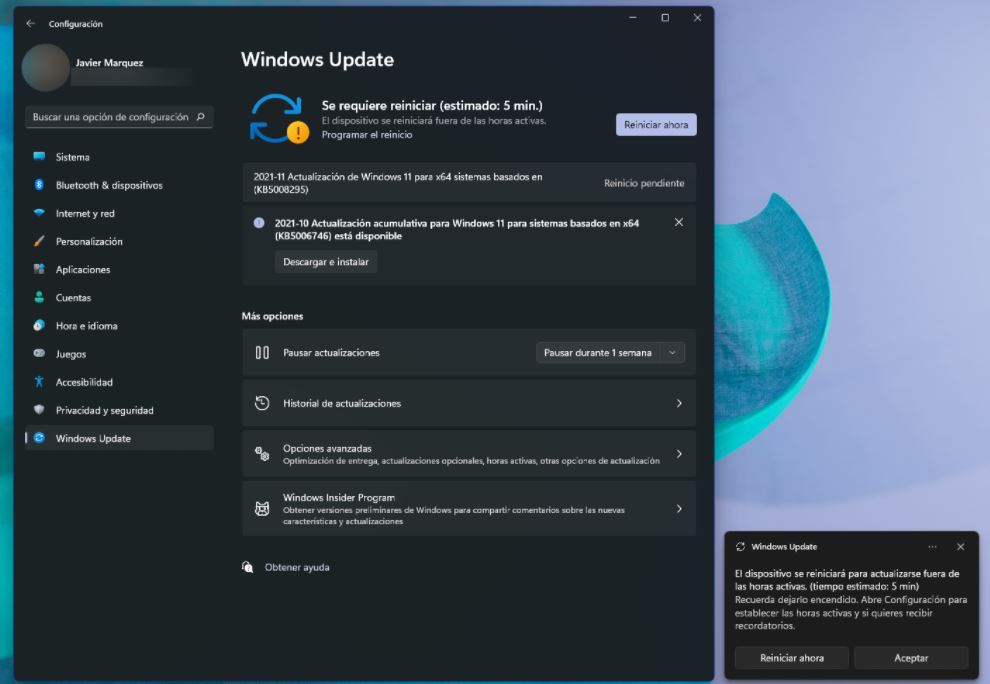Click the KB5008295 update entry text
This screenshot has height=684, width=990.
398,183
